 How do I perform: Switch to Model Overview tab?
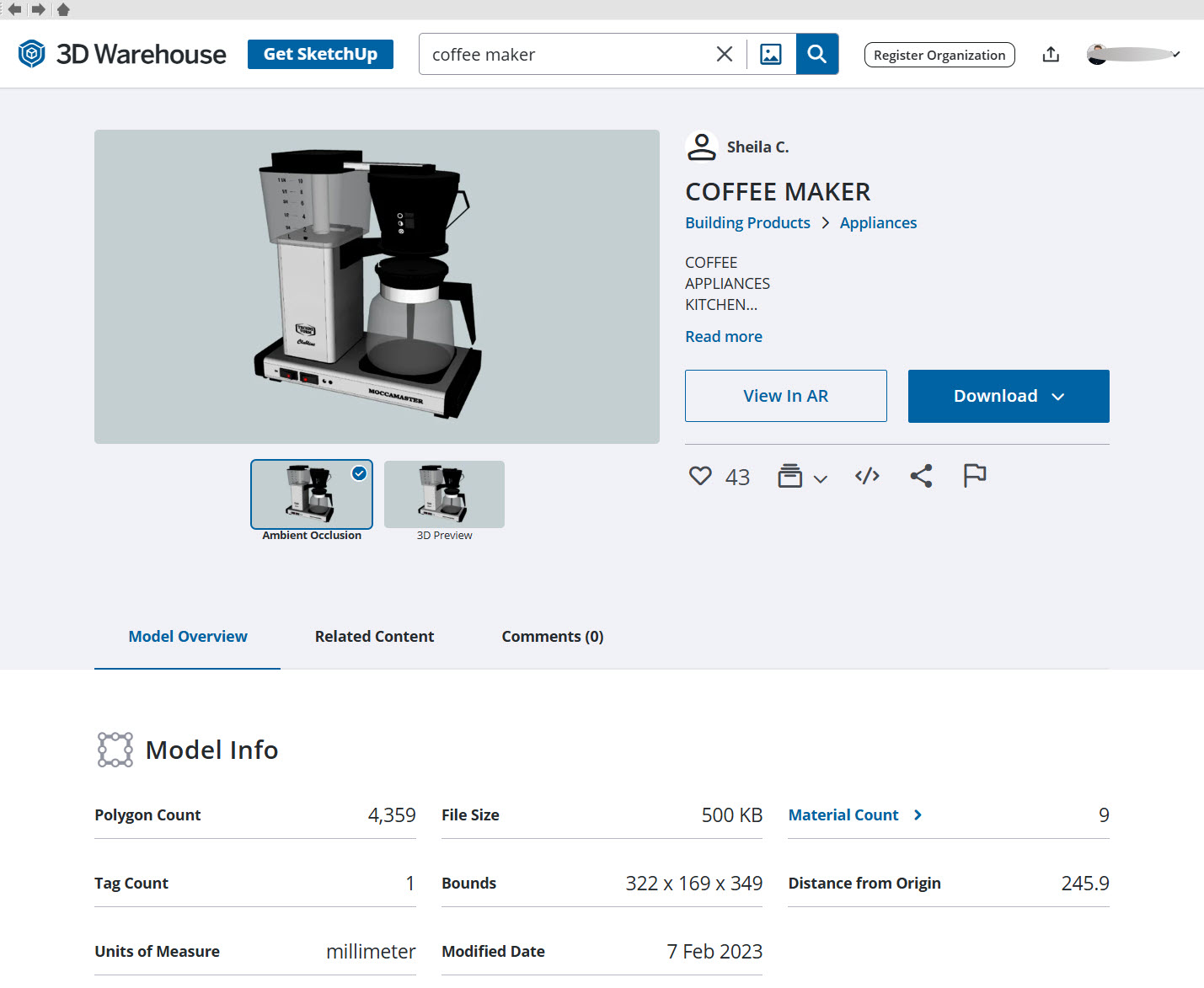(x=188, y=637)
